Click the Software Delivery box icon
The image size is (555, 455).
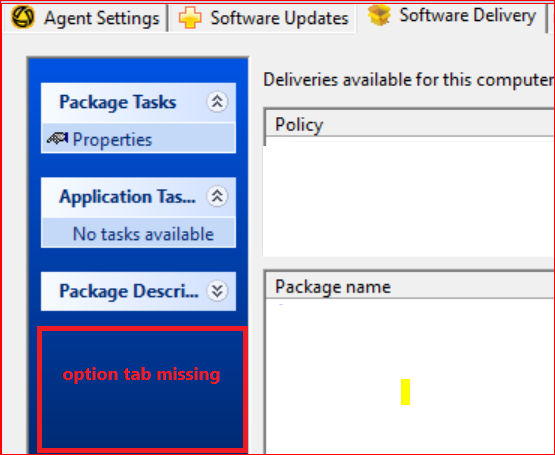point(379,15)
